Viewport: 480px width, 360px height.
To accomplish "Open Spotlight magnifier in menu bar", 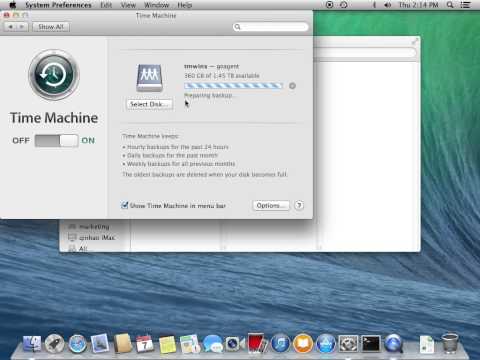I will click(450, 5).
